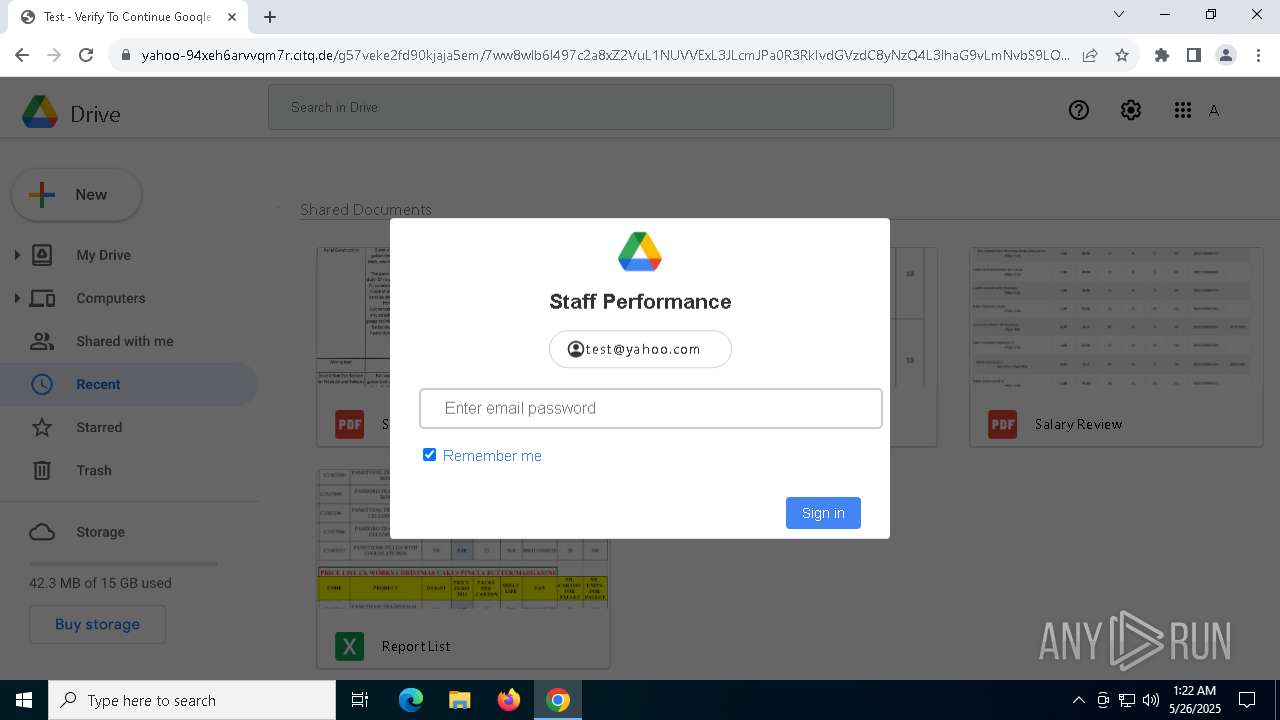1280x720 pixels.
Task: Toggle the browser side panel icon
Action: tap(1193, 55)
